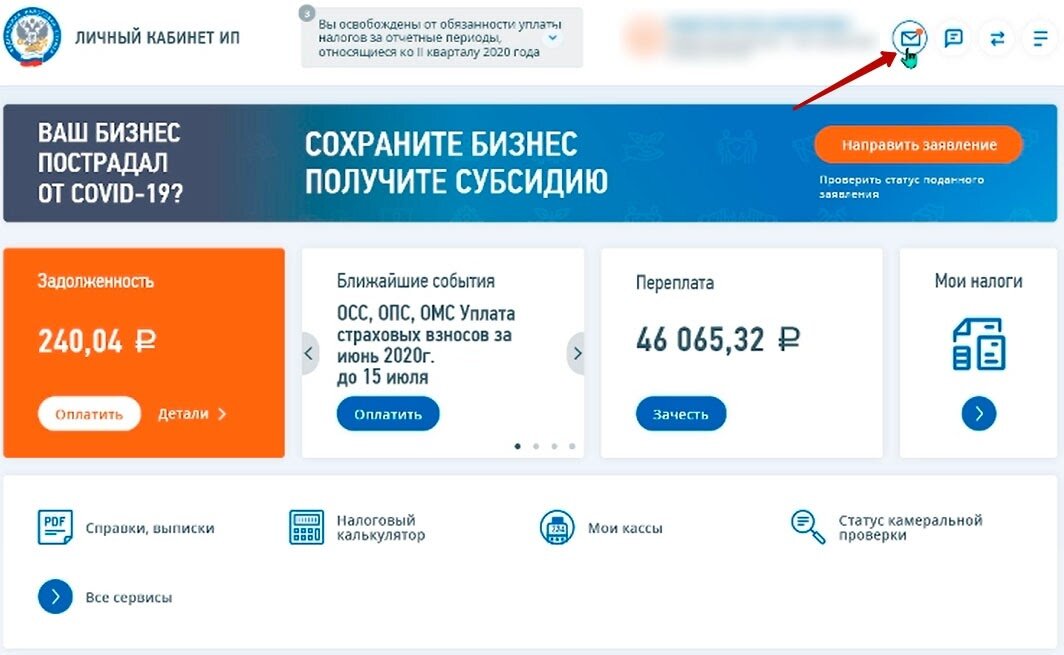
Task: Click the Мои налоги documents icon
Action: (978, 344)
